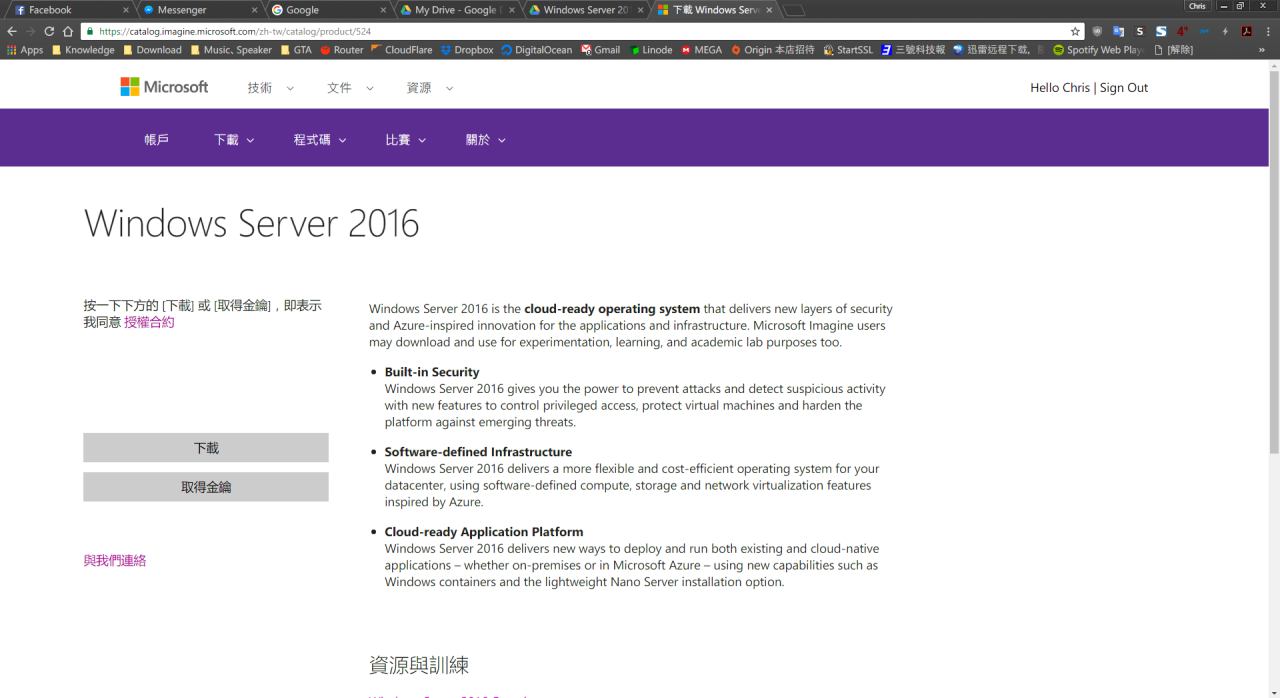The width and height of the screenshot is (1280, 698).
Task: Open the CloudFlare bookmark
Action: pos(401,50)
